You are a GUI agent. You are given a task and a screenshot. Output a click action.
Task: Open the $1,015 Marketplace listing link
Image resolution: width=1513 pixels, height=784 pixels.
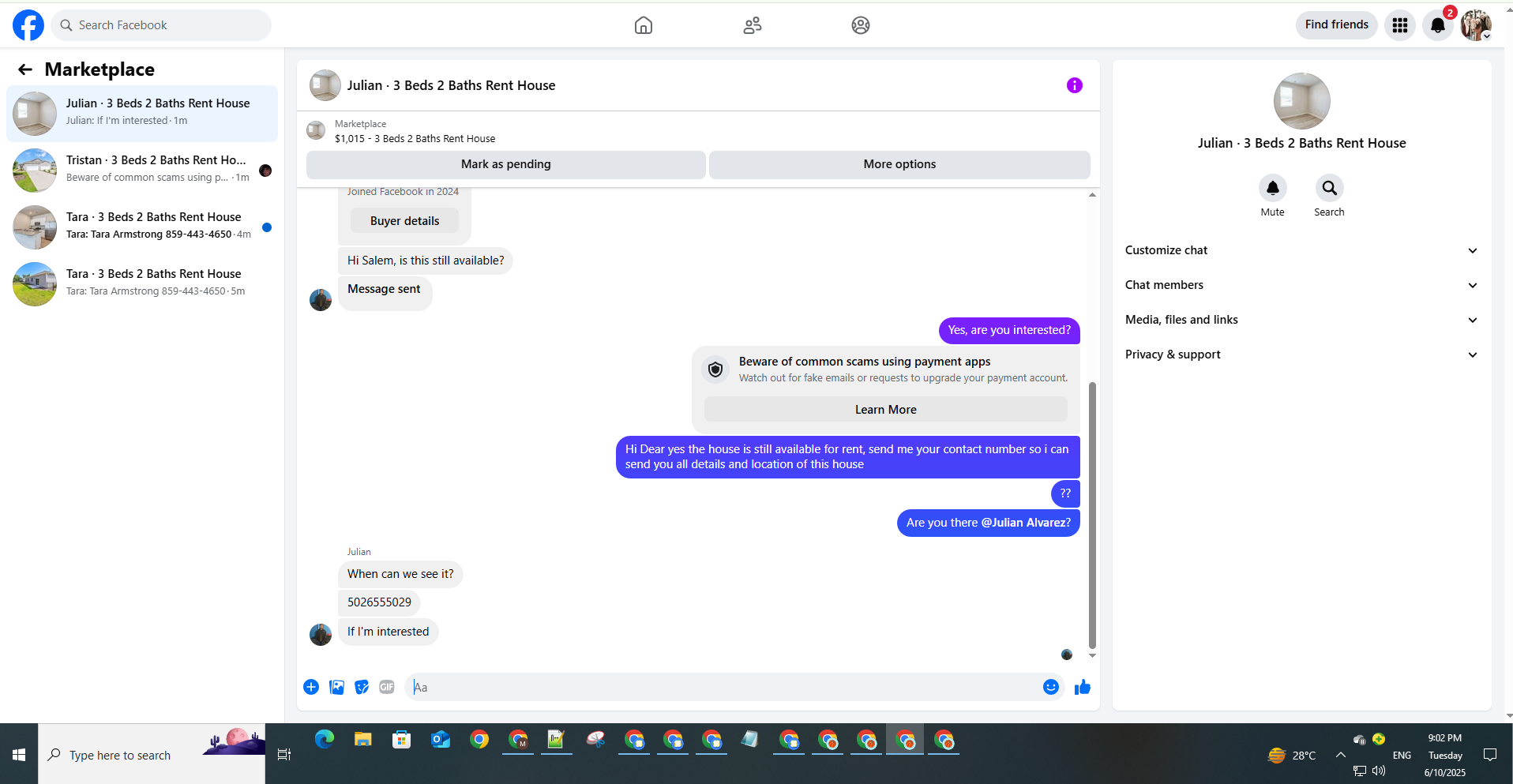415,139
